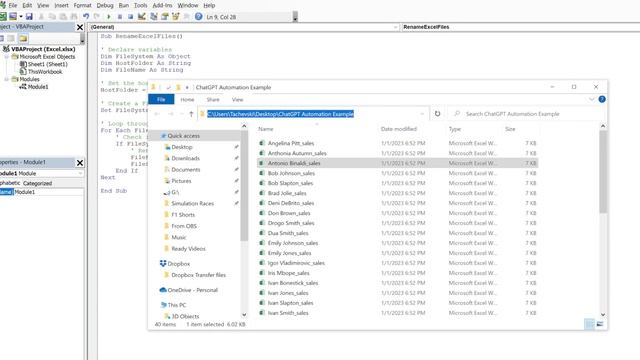Image resolution: width=640 pixels, height=360 pixels.
Task: Click the Save icon in VBA toolbar
Action: [x=29, y=17]
